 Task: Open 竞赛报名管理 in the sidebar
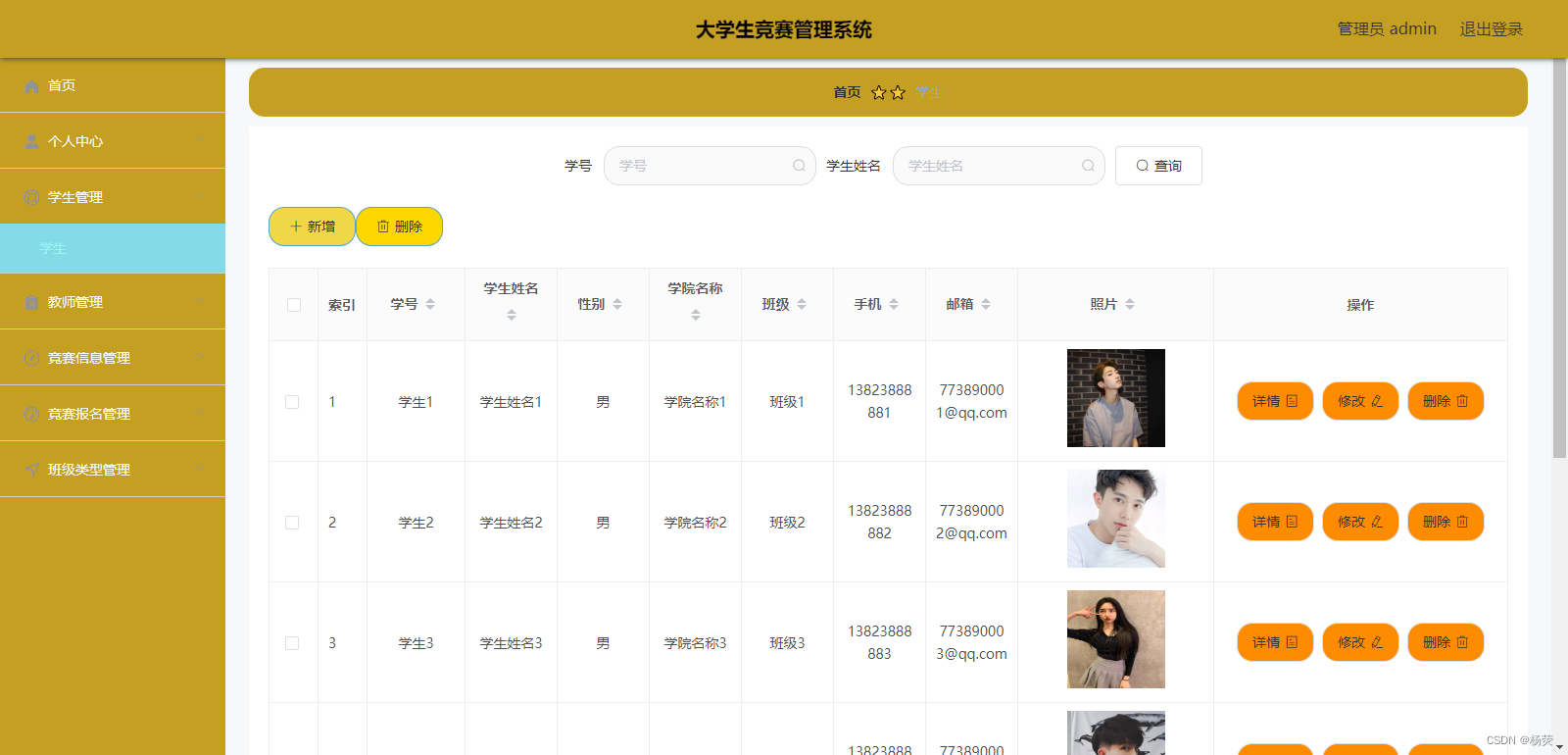113,414
